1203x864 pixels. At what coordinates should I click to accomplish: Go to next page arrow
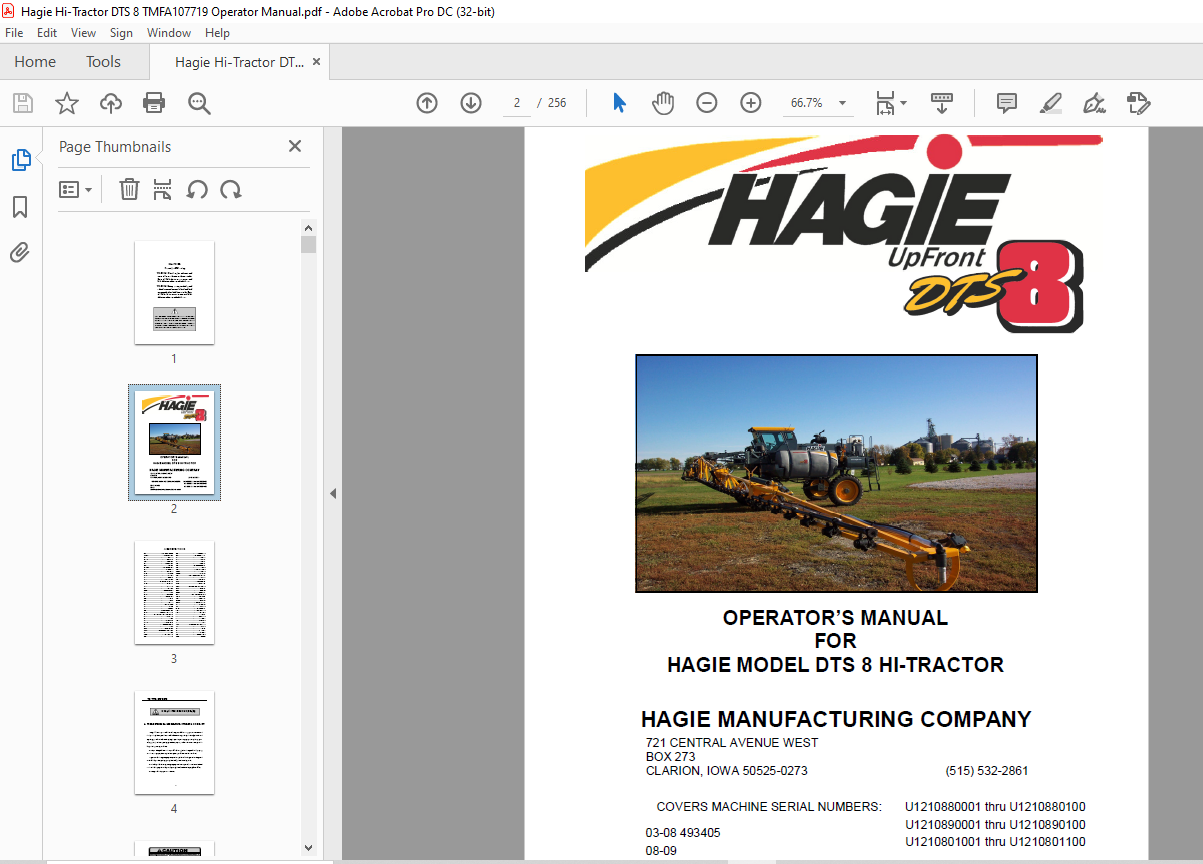tap(471, 103)
